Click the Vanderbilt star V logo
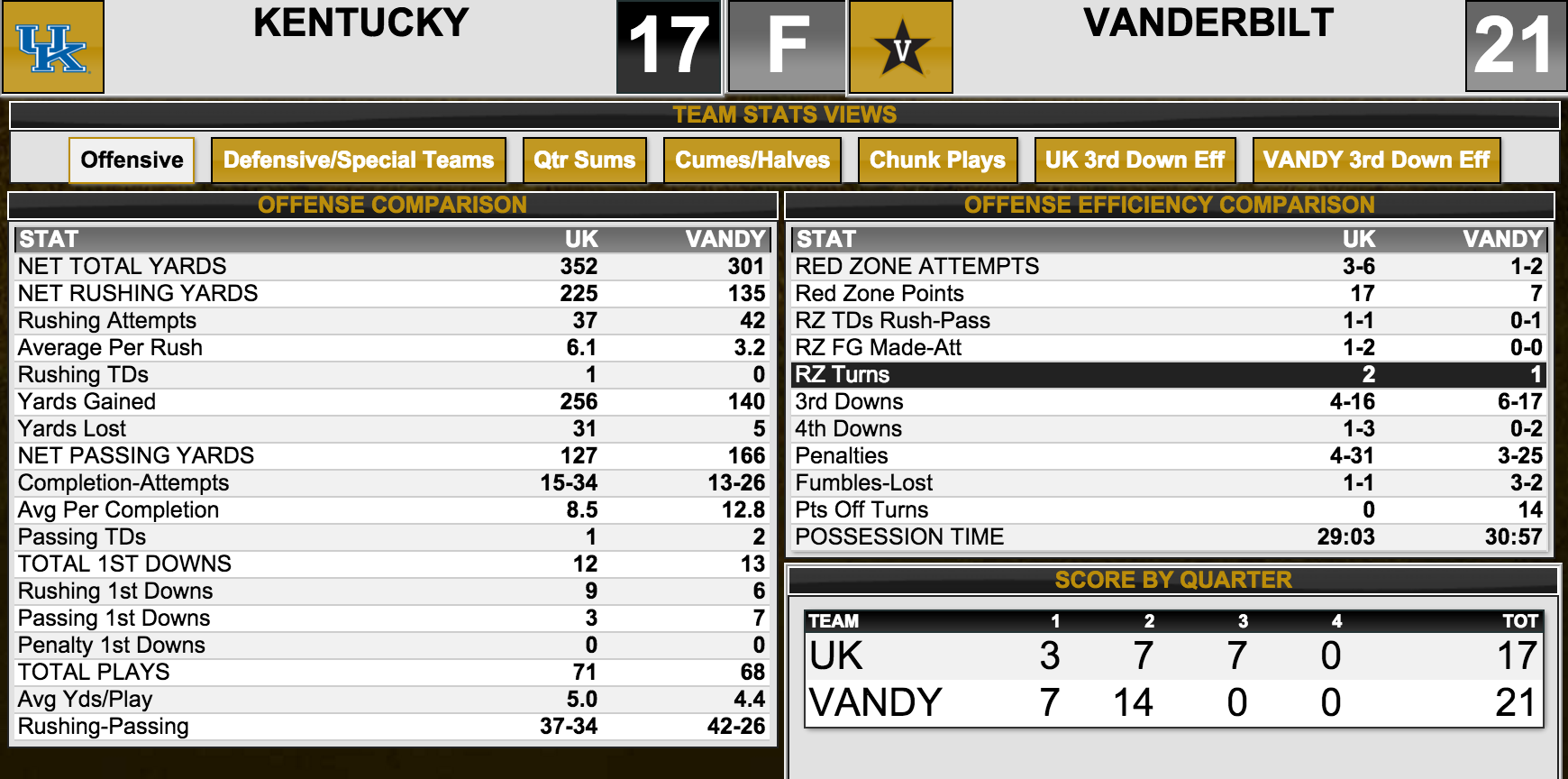 point(901,47)
